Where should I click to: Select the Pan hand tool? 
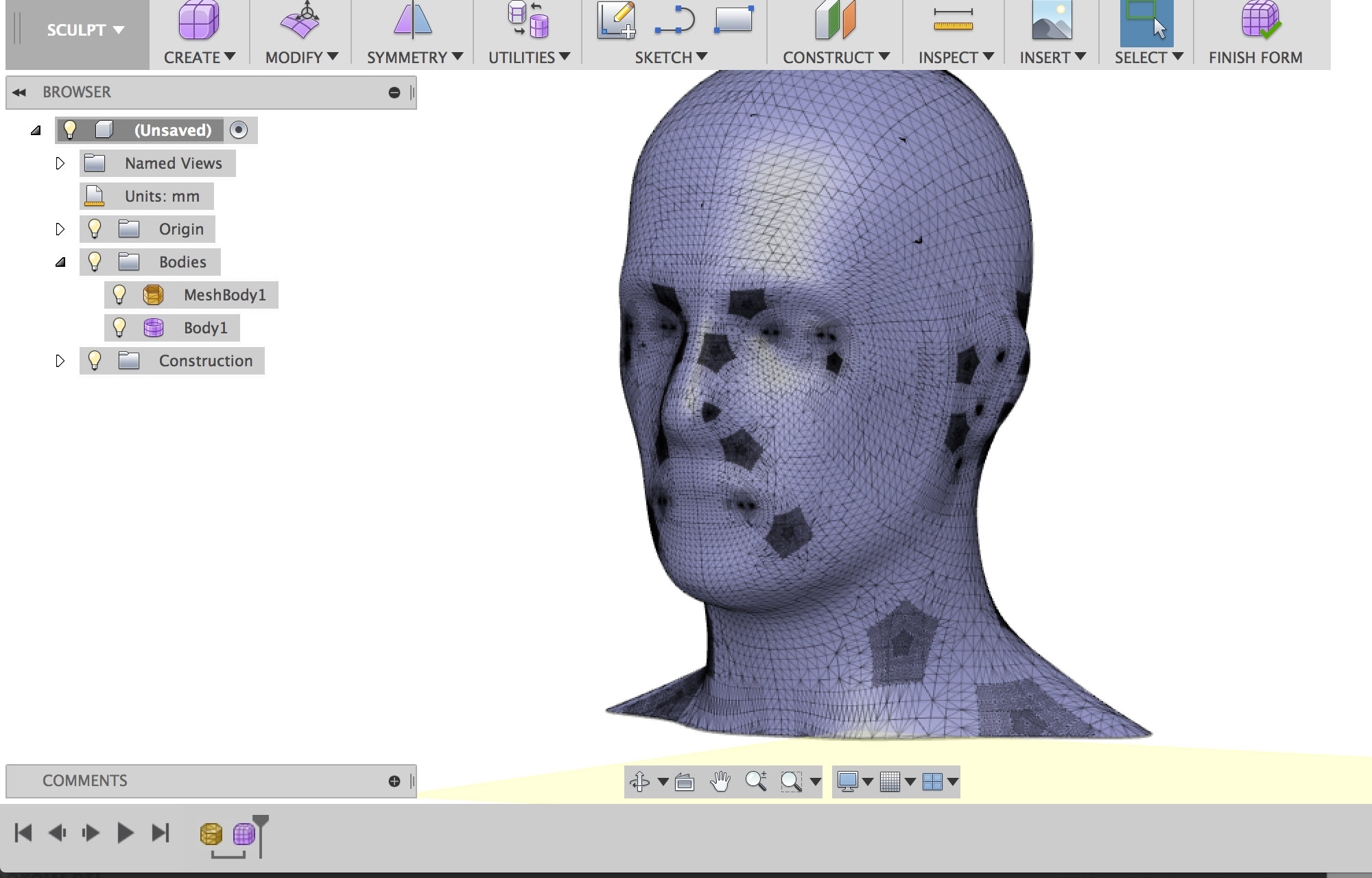coord(720,781)
